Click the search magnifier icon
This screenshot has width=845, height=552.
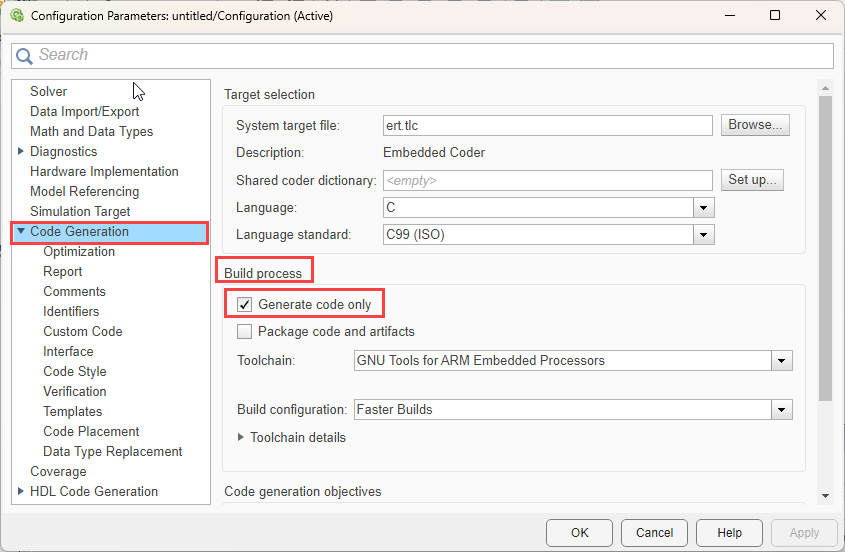(24, 56)
